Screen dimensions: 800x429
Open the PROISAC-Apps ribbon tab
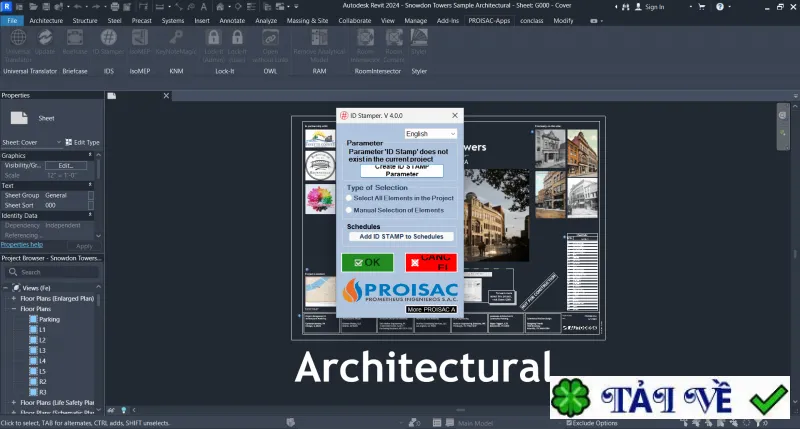coord(489,20)
